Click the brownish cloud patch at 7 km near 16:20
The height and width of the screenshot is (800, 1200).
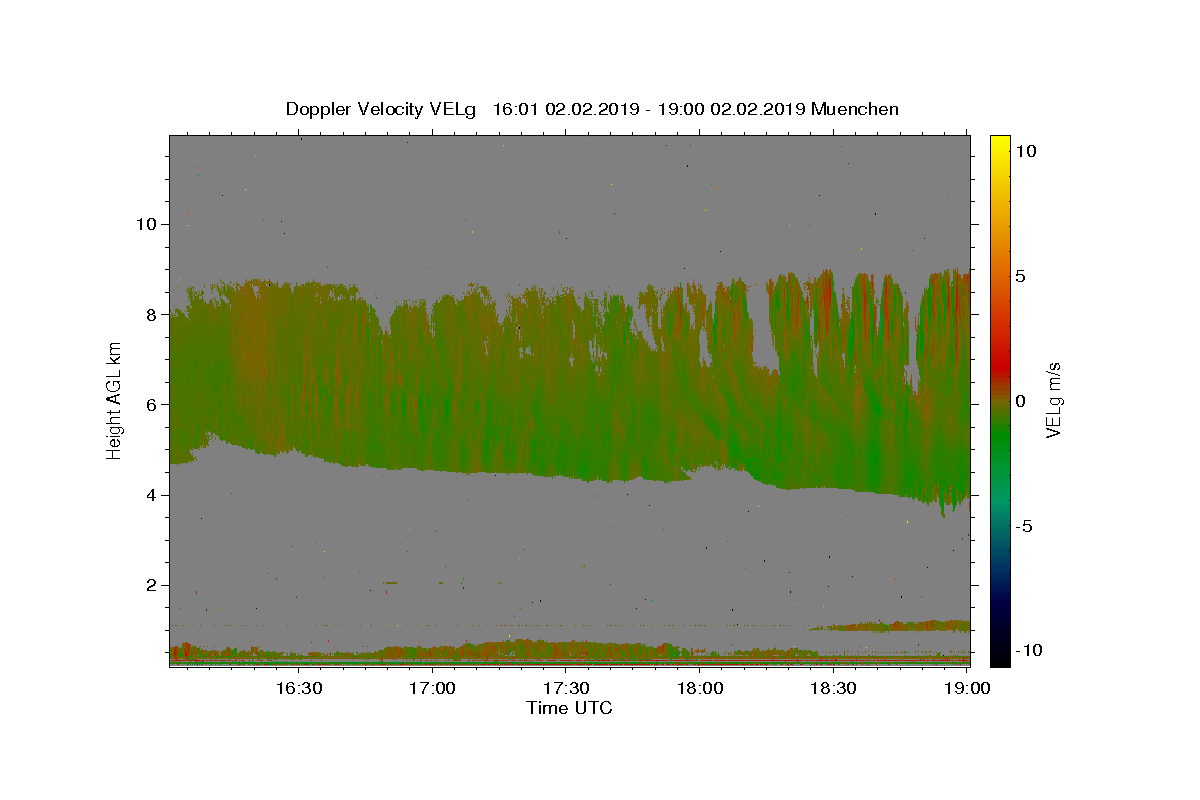coord(255,340)
